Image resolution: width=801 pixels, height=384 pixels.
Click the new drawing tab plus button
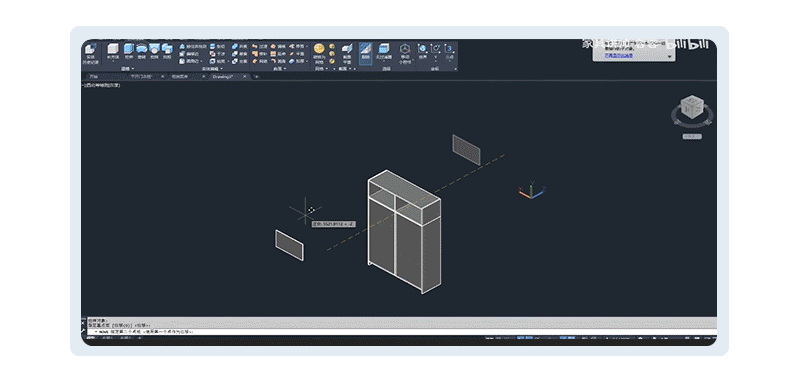pyautogui.click(x=257, y=77)
